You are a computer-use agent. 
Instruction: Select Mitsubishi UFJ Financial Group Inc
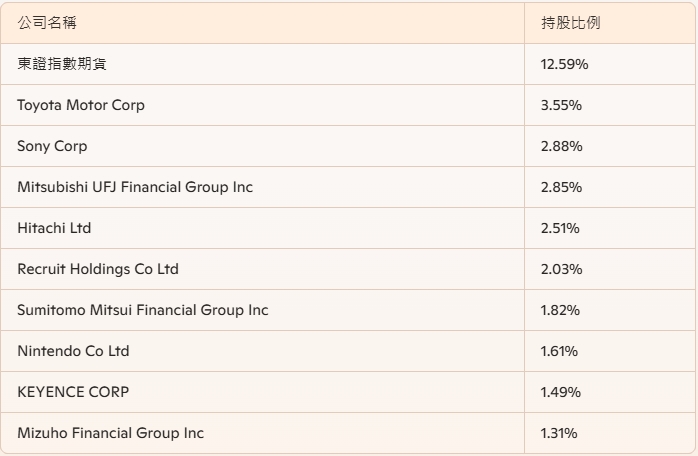[x=135, y=187]
